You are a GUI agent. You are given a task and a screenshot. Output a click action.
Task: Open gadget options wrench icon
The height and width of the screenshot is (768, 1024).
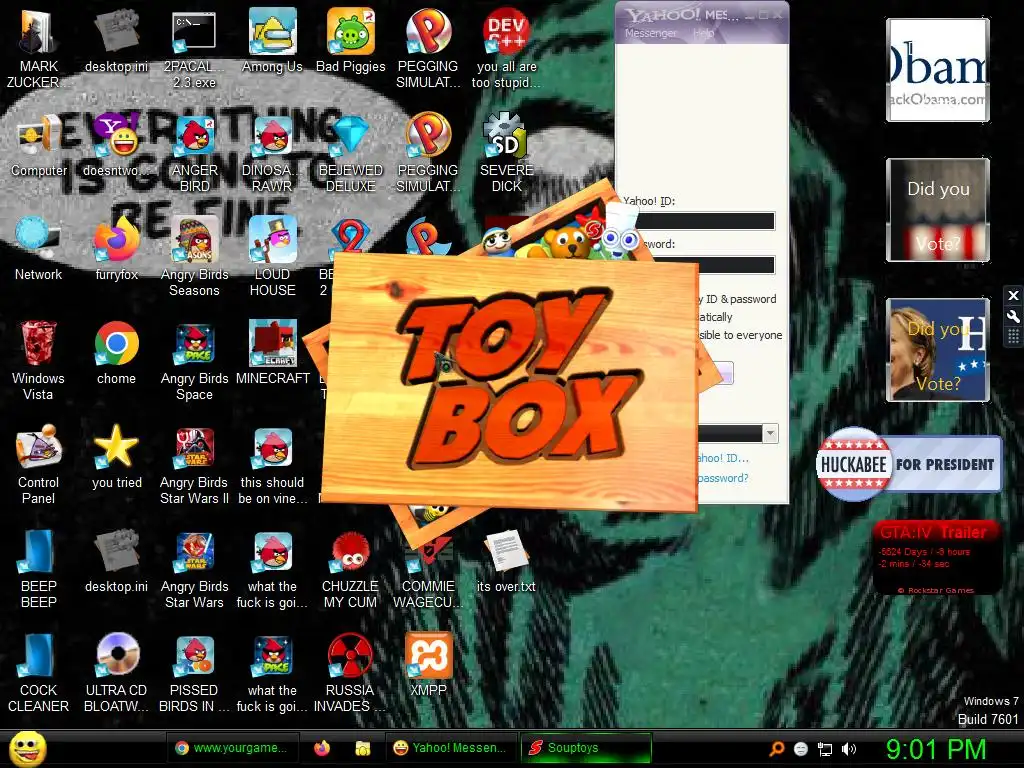tap(1013, 317)
